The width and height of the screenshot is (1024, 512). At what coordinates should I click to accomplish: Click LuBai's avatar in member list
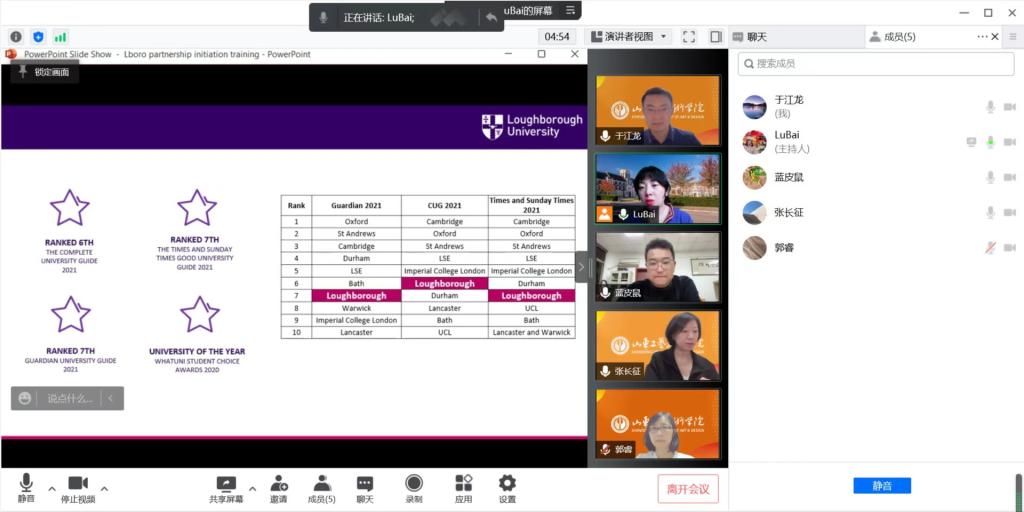tap(754, 142)
